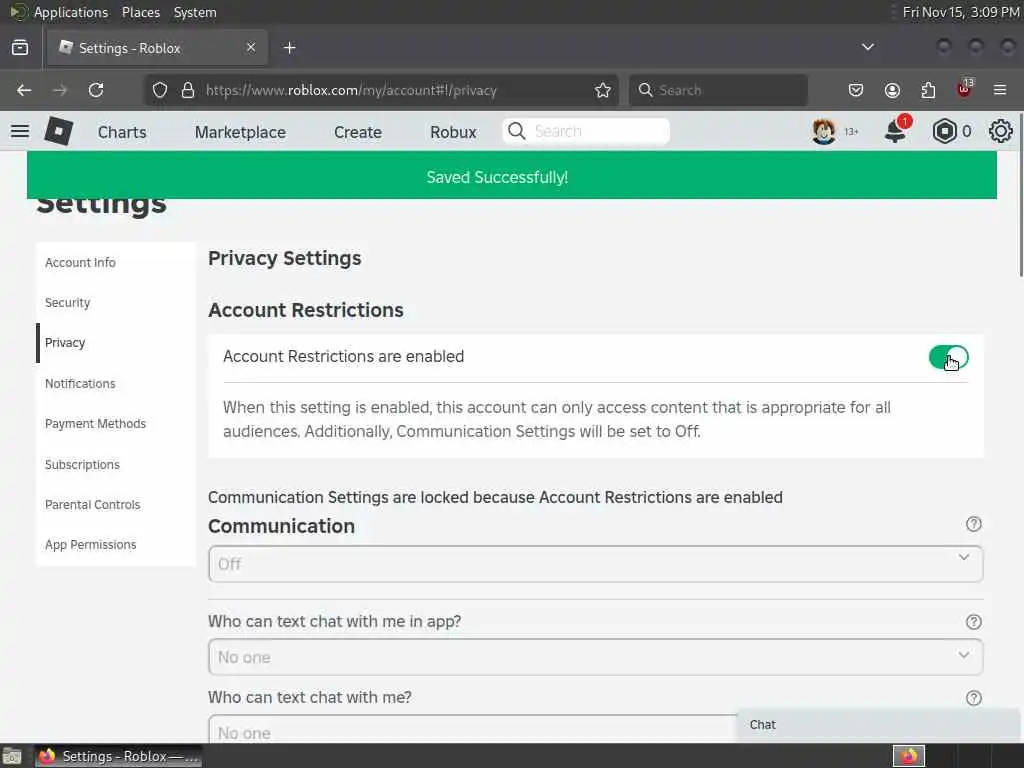Click the Firefox search box
This screenshot has height=768, width=1024.
point(718,90)
